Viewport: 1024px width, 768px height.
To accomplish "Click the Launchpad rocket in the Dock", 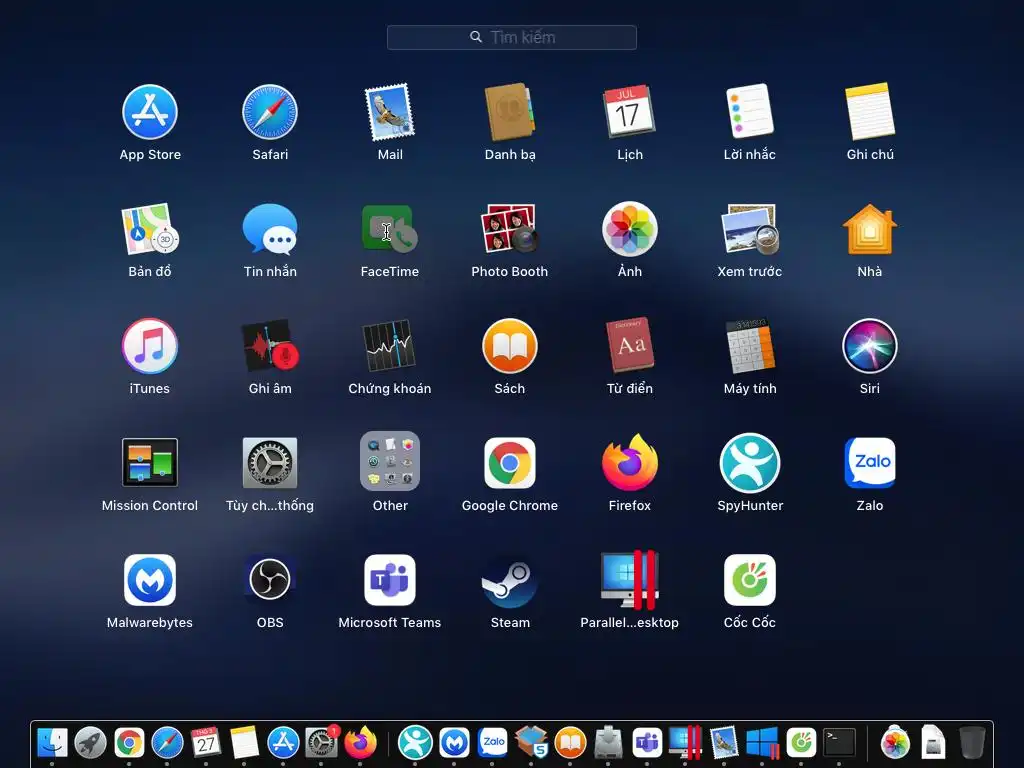I will [x=90, y=743].
